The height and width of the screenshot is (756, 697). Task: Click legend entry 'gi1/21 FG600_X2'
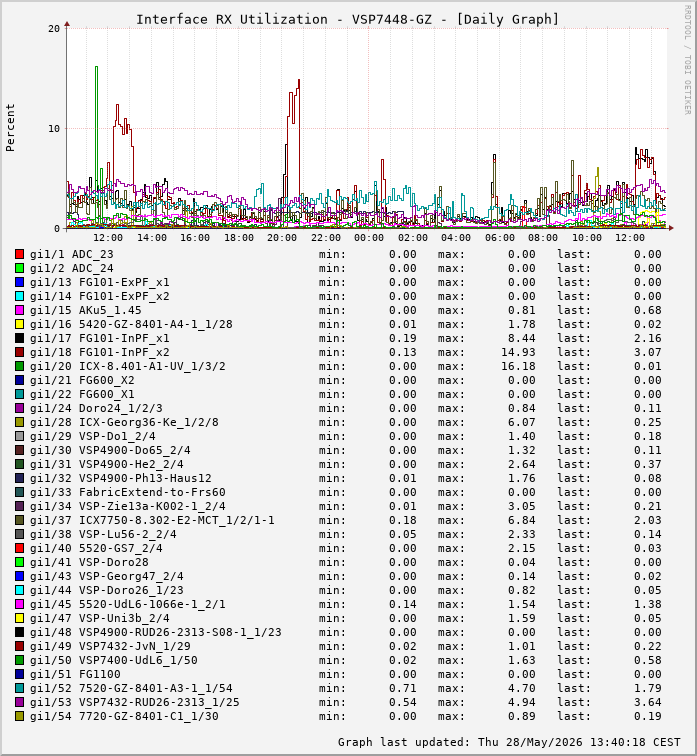pyautogui.click(x=82, y=380)
